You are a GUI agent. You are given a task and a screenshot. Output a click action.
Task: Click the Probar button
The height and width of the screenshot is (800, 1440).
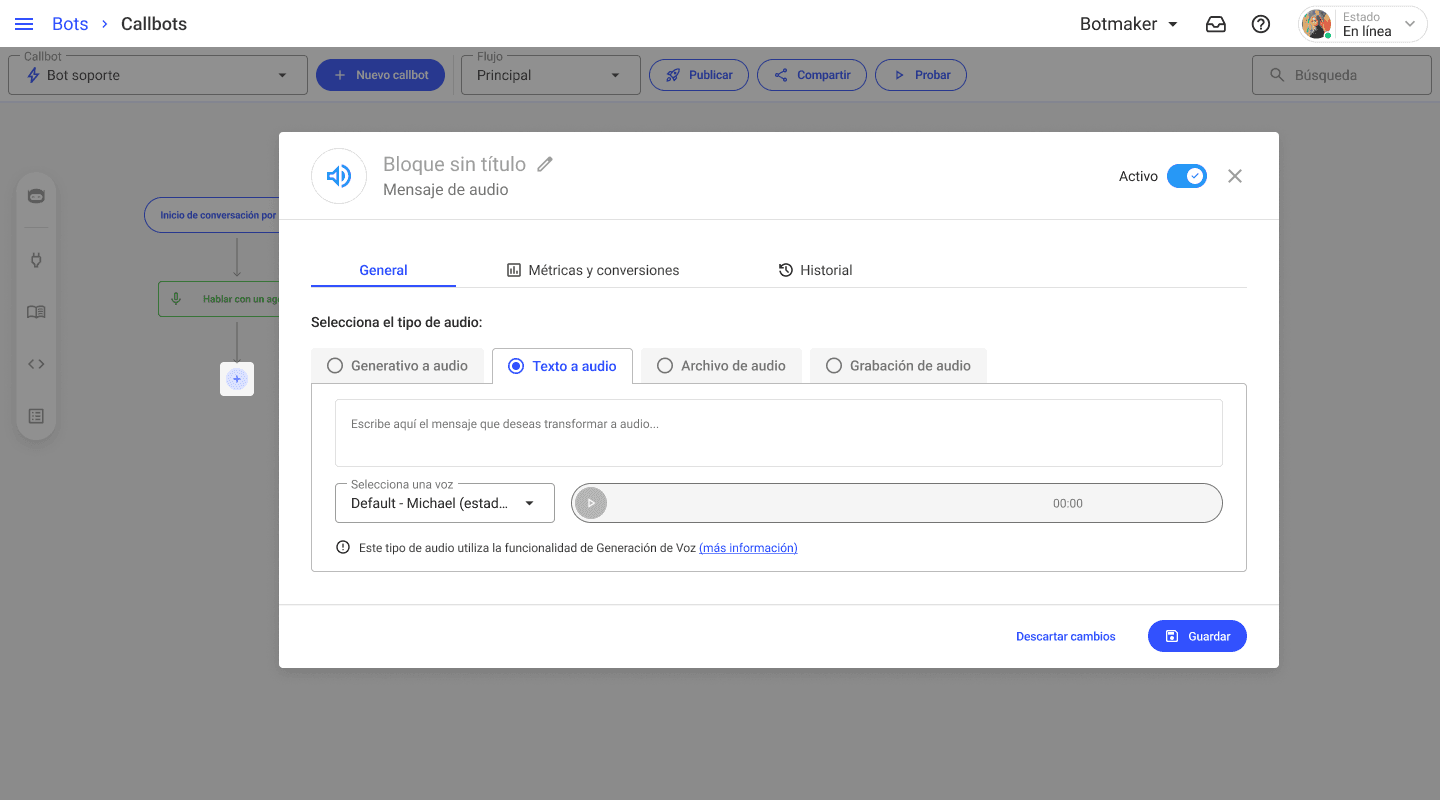point(921,75)
